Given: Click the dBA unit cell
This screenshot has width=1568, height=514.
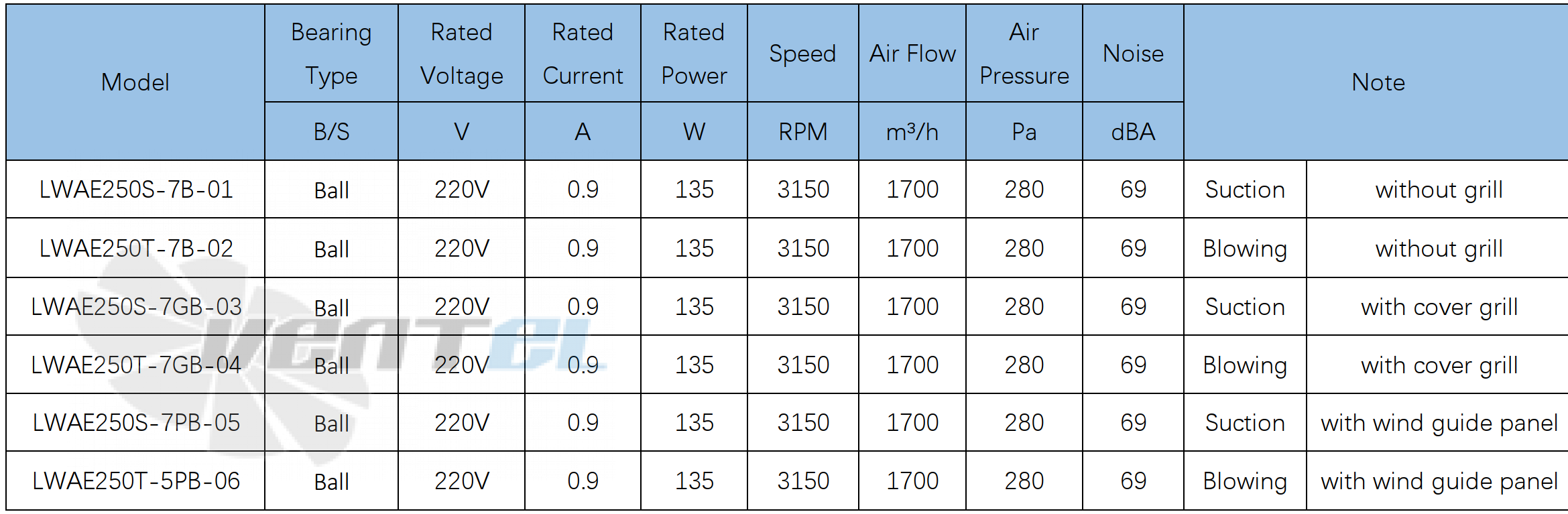Looking at the screenshot, I should (x=1133, y=131).
